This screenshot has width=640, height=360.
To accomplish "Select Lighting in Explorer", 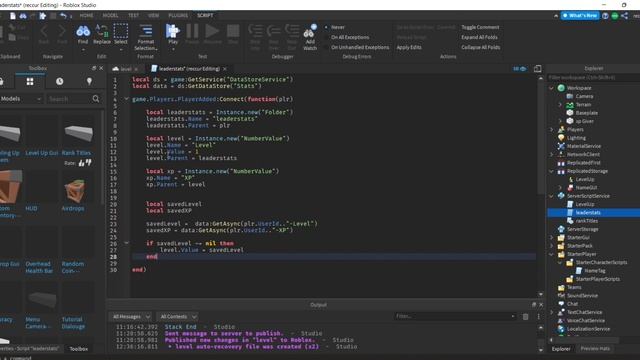I will tap(576, 138).
